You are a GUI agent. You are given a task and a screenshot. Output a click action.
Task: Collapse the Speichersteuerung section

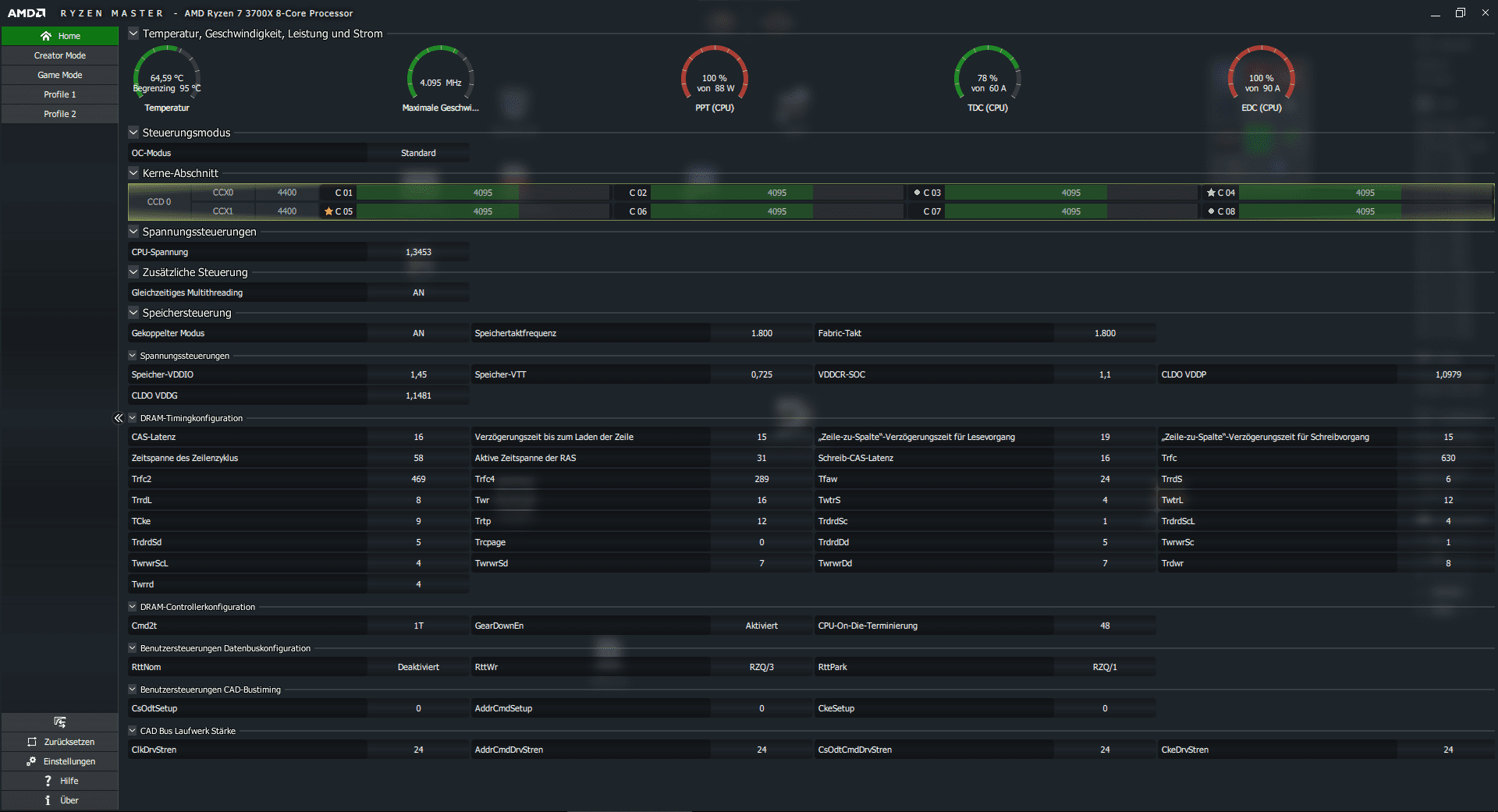(x=133, y=313)
